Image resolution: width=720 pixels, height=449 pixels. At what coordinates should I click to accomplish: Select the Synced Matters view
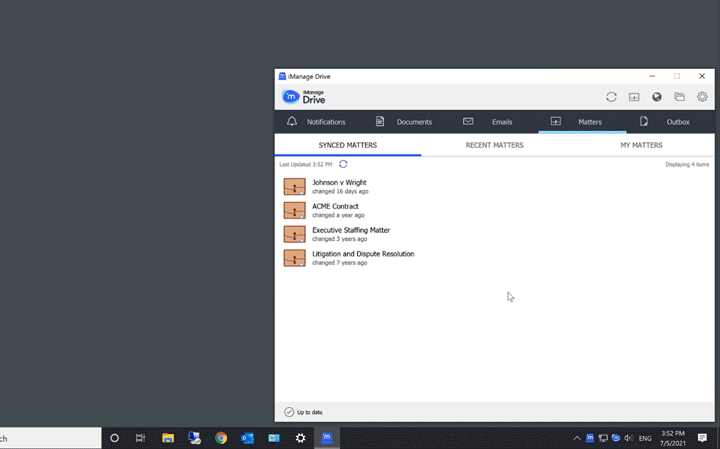[347, 145]
